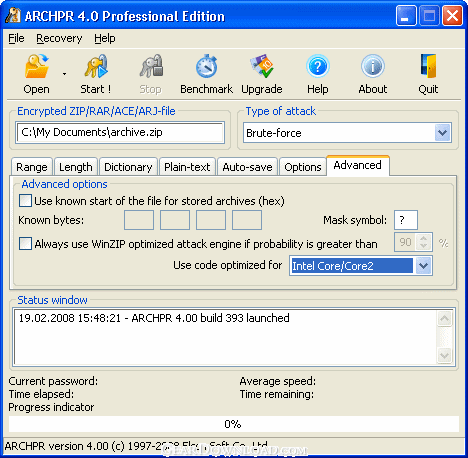The width and height of the screenshot is (468, 458).
Task: Click Status window scrollbar up arrow
Action: point(444,319)
